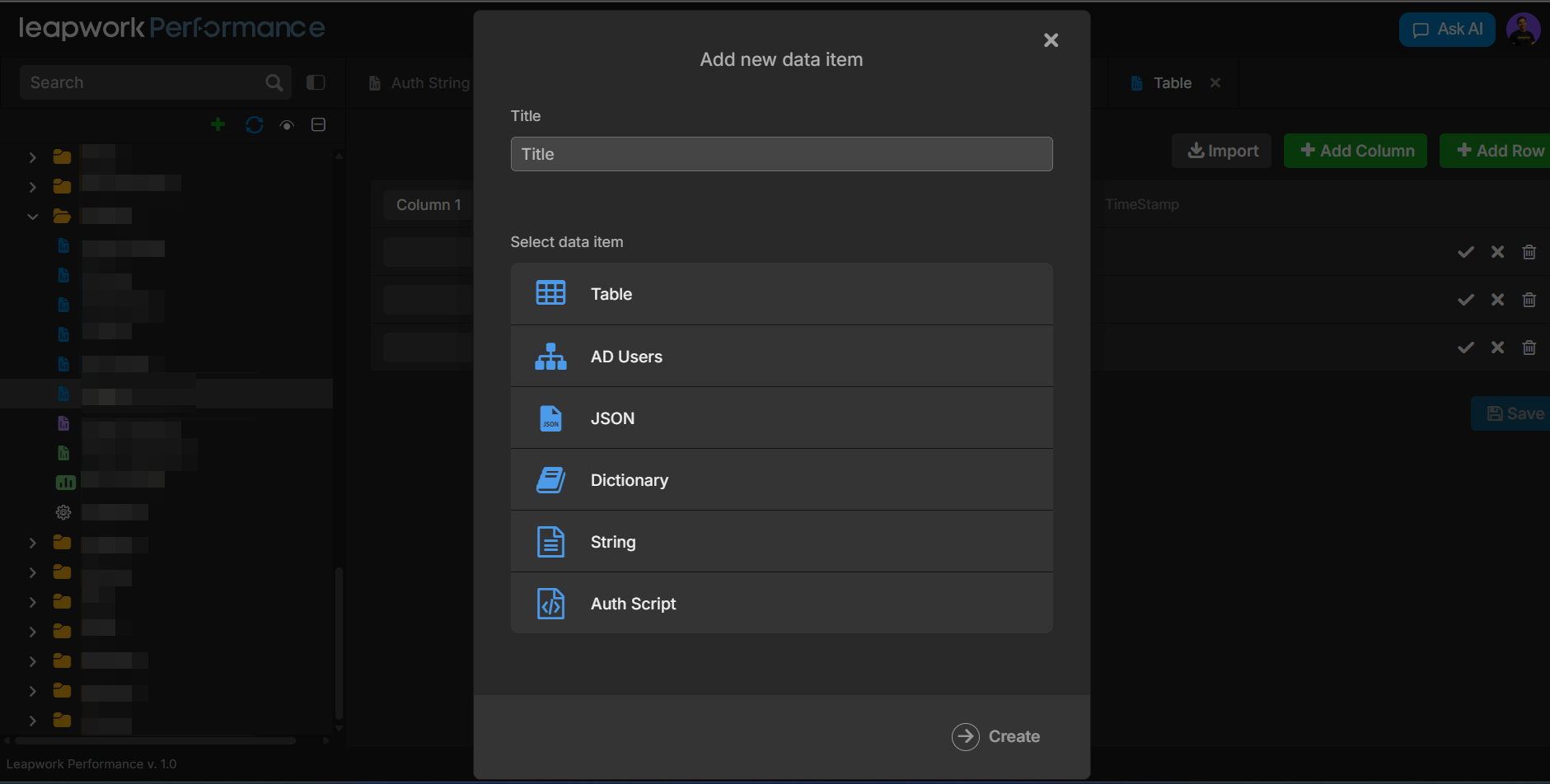Viewport: 1550px width, 784px height.
Task: Toggle the sidebar panel layout button
Action: tap(316, 82)
